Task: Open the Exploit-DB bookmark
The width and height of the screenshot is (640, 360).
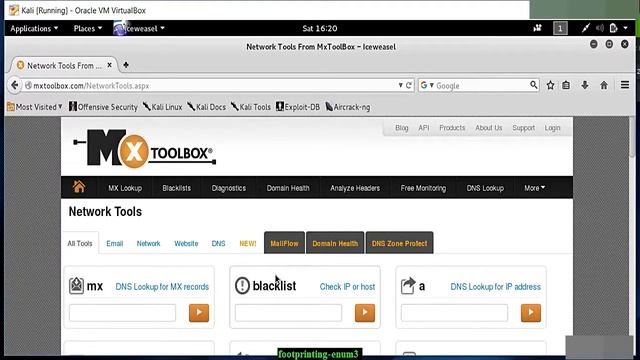Action: 298,107
